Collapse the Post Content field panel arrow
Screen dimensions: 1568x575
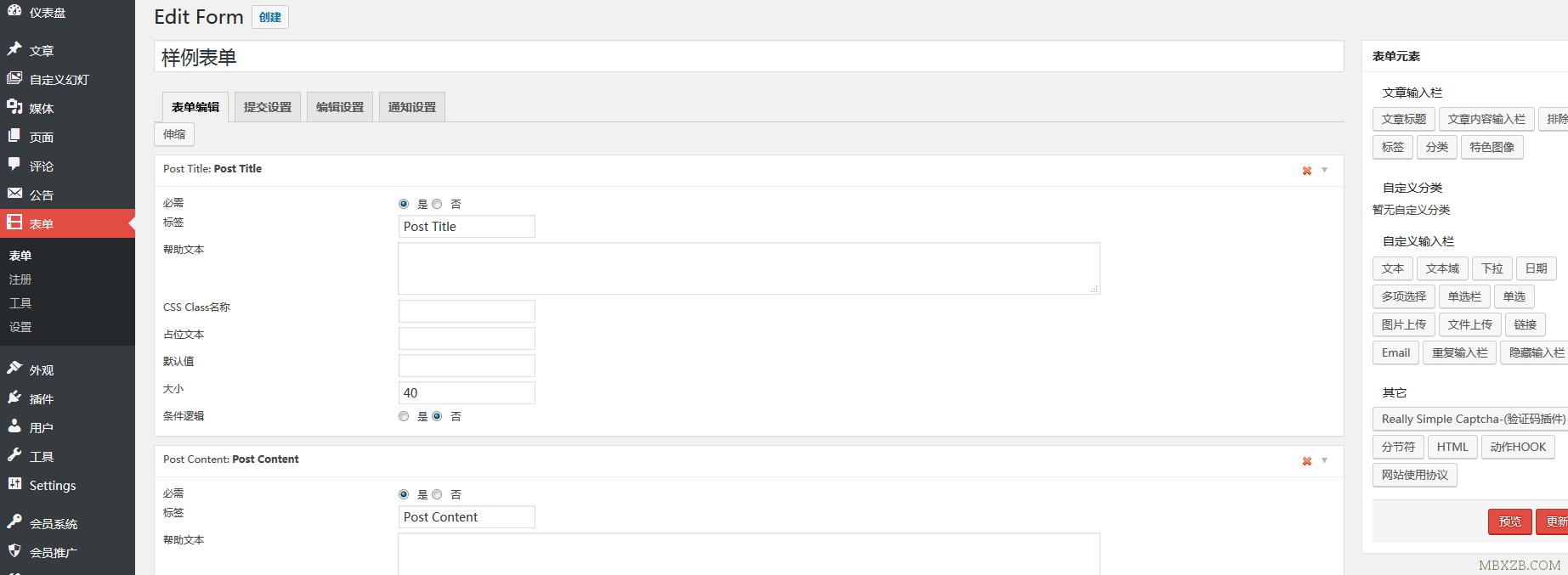click(1323, 460)
